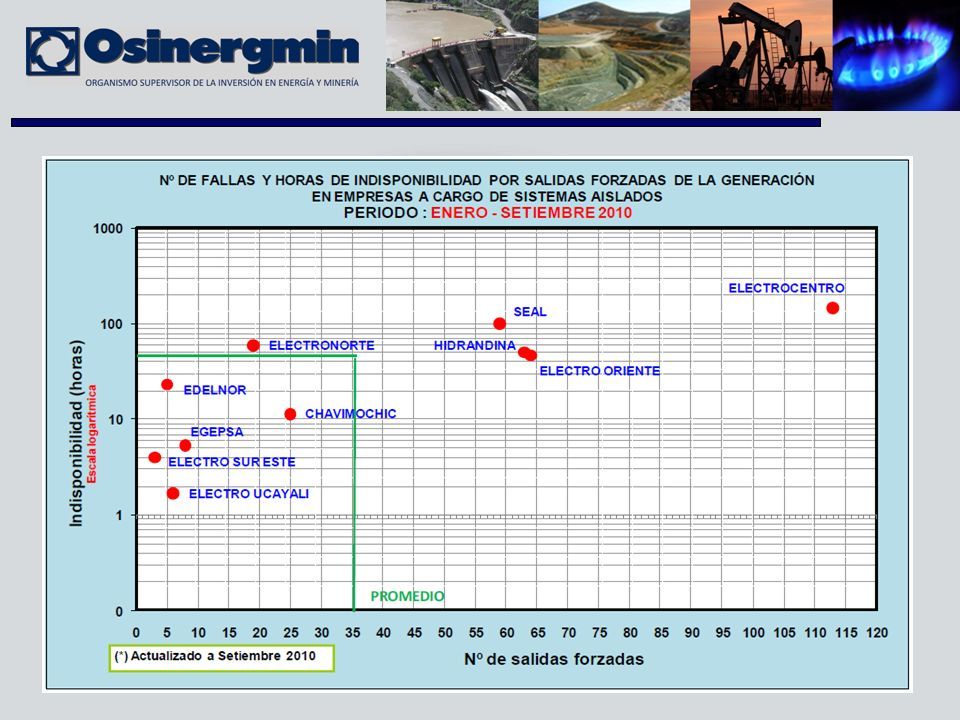Click the ELECTRO UCAYALI data point
The image size is (960, 720).
(x=173, y=493)
